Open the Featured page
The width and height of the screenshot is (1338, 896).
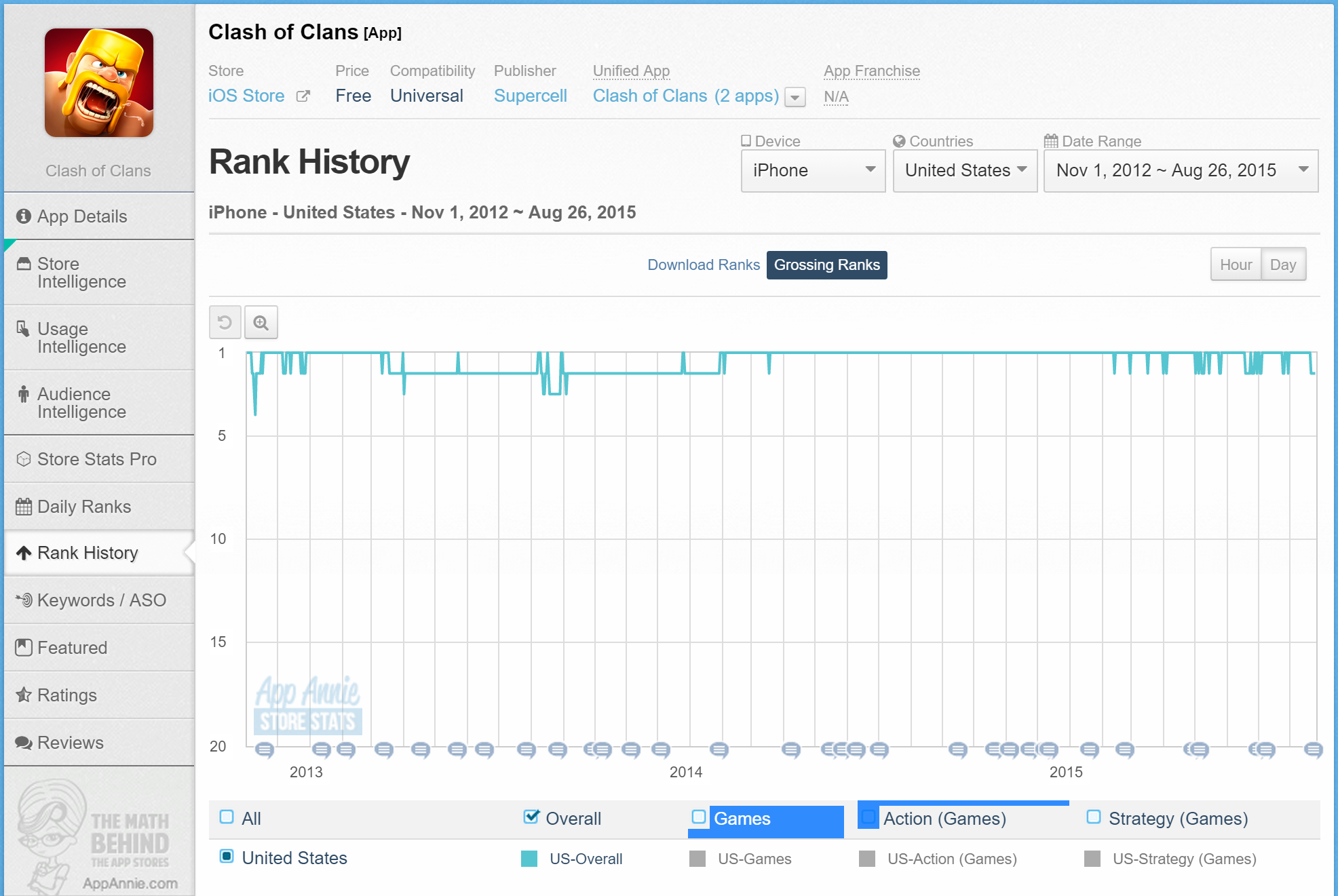pyautogui.click(x=99, y=648)
